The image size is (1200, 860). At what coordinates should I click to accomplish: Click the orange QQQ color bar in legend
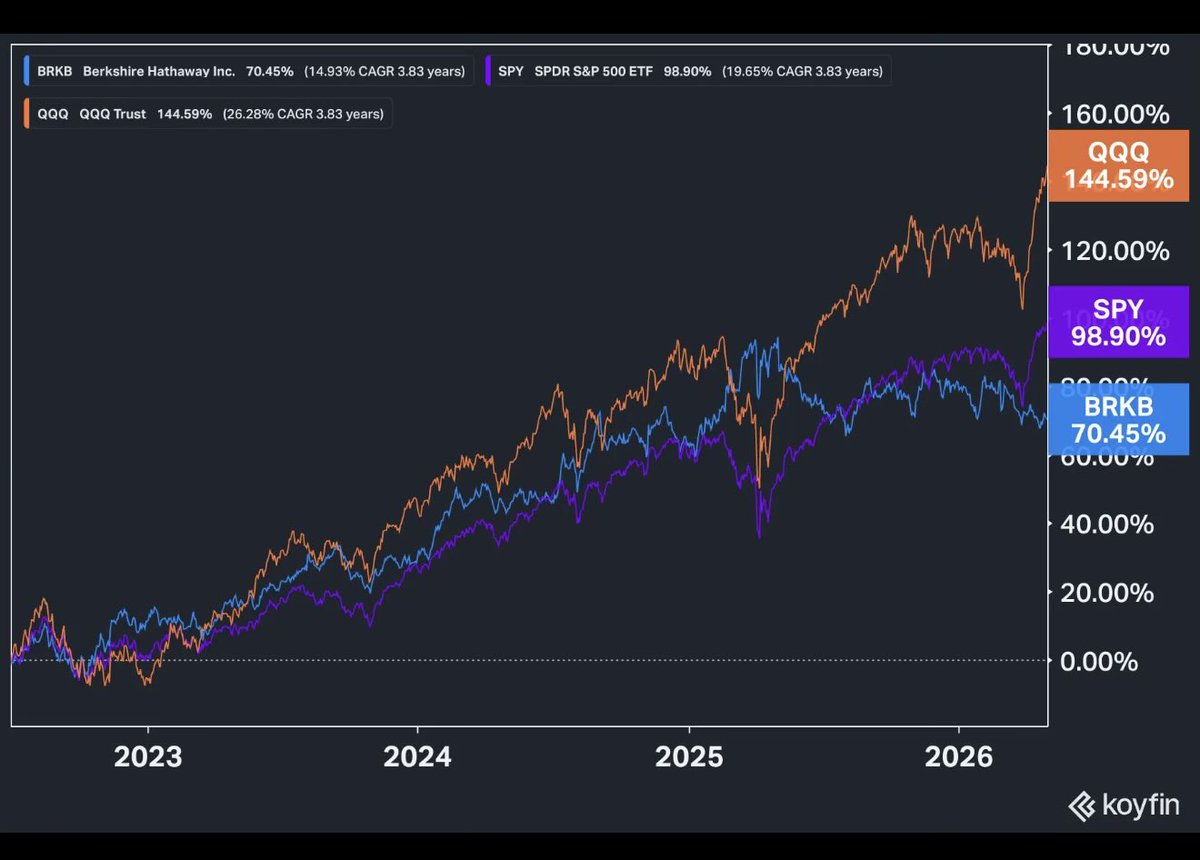[26, 114]
